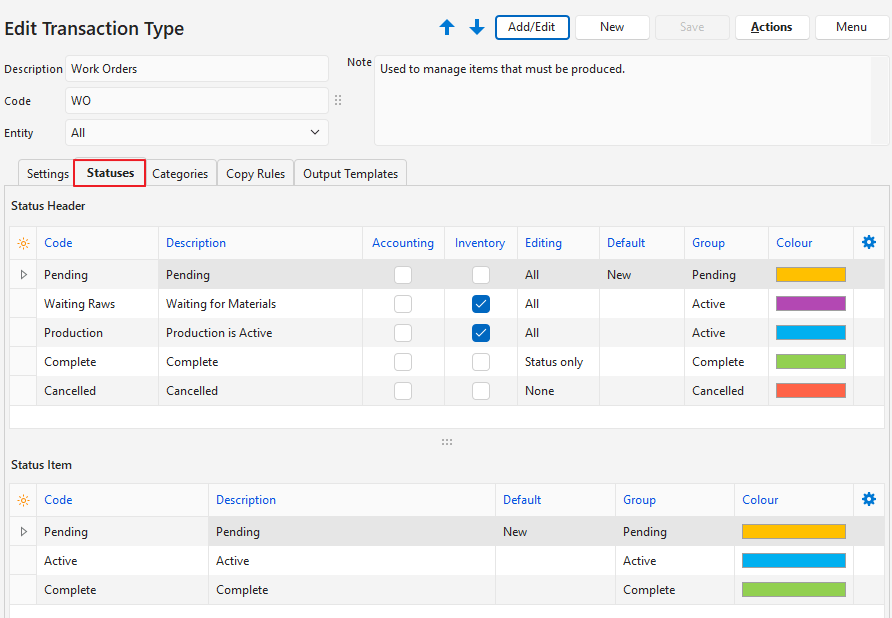Viewport: 892px width, 618px height.
Task: Click drag handle icon beside Code field
Action: pyautogui.click(x=338, y=101)
